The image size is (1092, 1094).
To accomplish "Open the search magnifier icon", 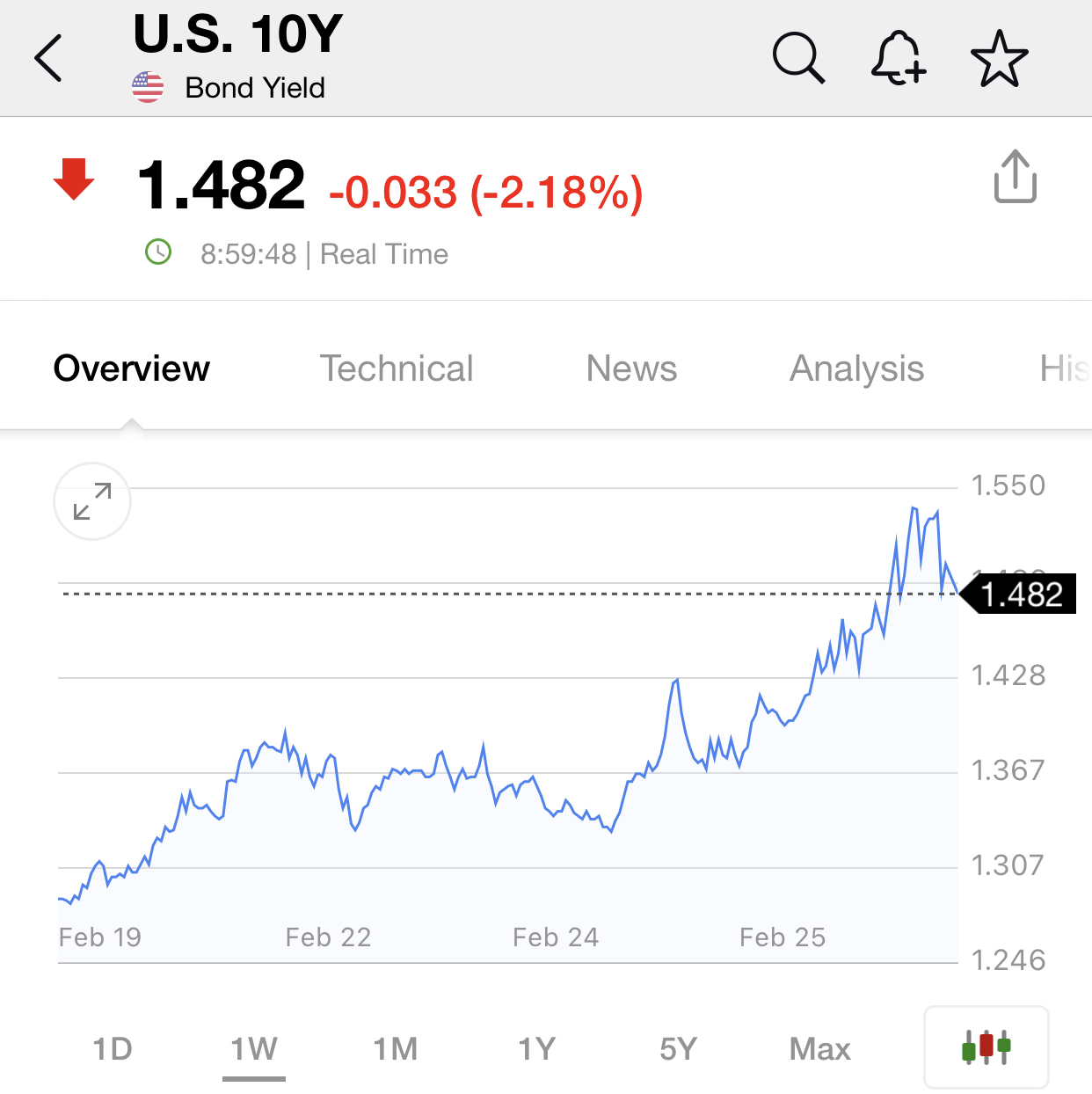I will click(x=798, y=58).
